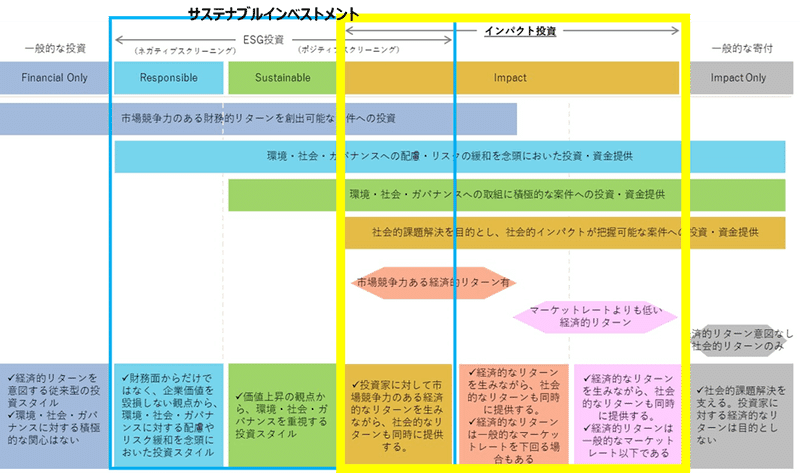The width and height of the screenshot is (800, 473).
Task: Select the 投資家に対して市場競争力 description box
Action: pos(398,414)
